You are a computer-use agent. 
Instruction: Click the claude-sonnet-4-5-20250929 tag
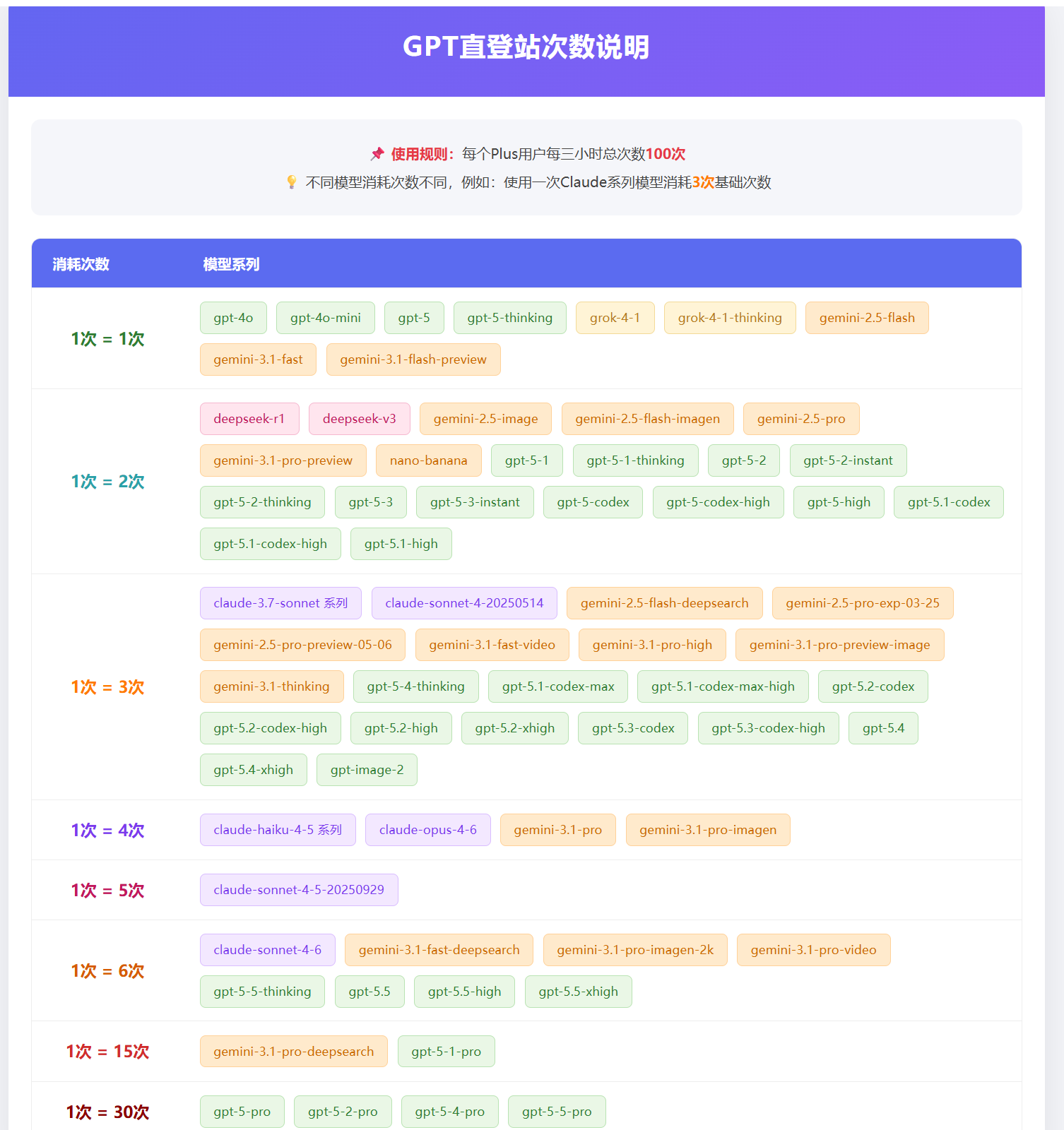(299, 890)
